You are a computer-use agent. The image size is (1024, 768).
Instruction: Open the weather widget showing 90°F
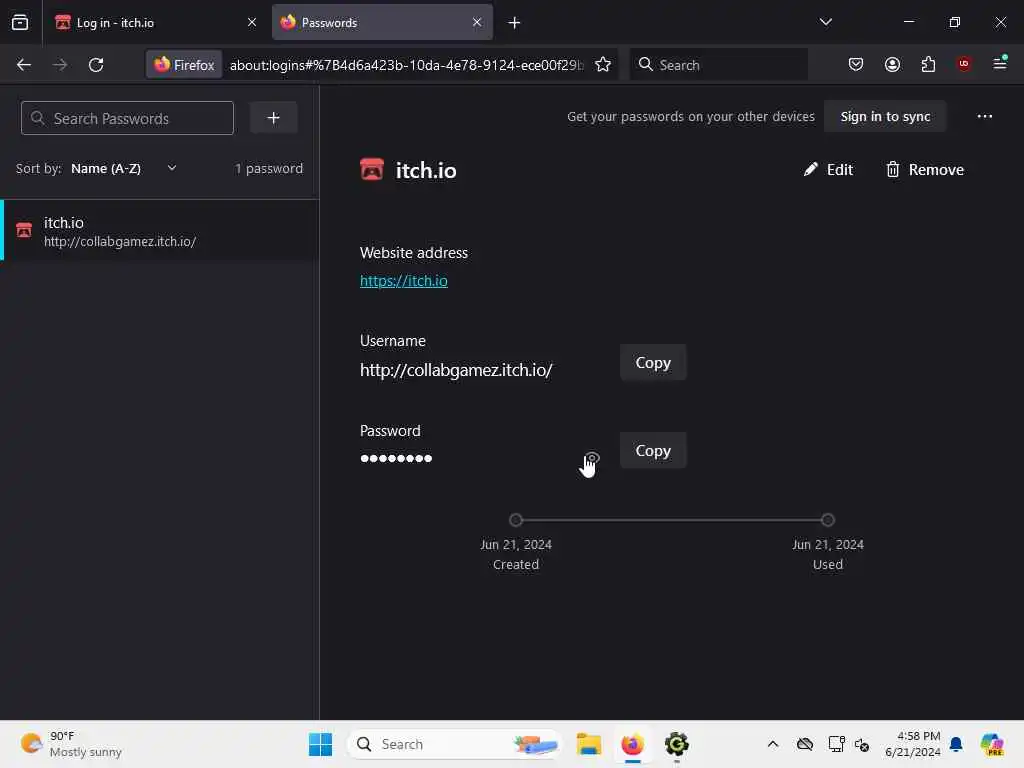tap(71, 744)
